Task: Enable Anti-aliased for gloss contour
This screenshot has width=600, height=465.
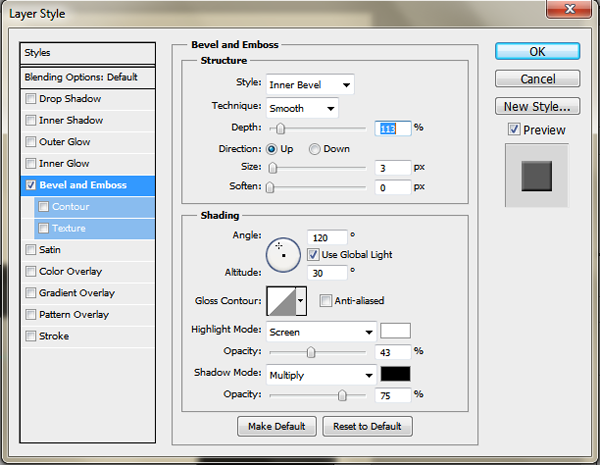Action: [326, 300]
